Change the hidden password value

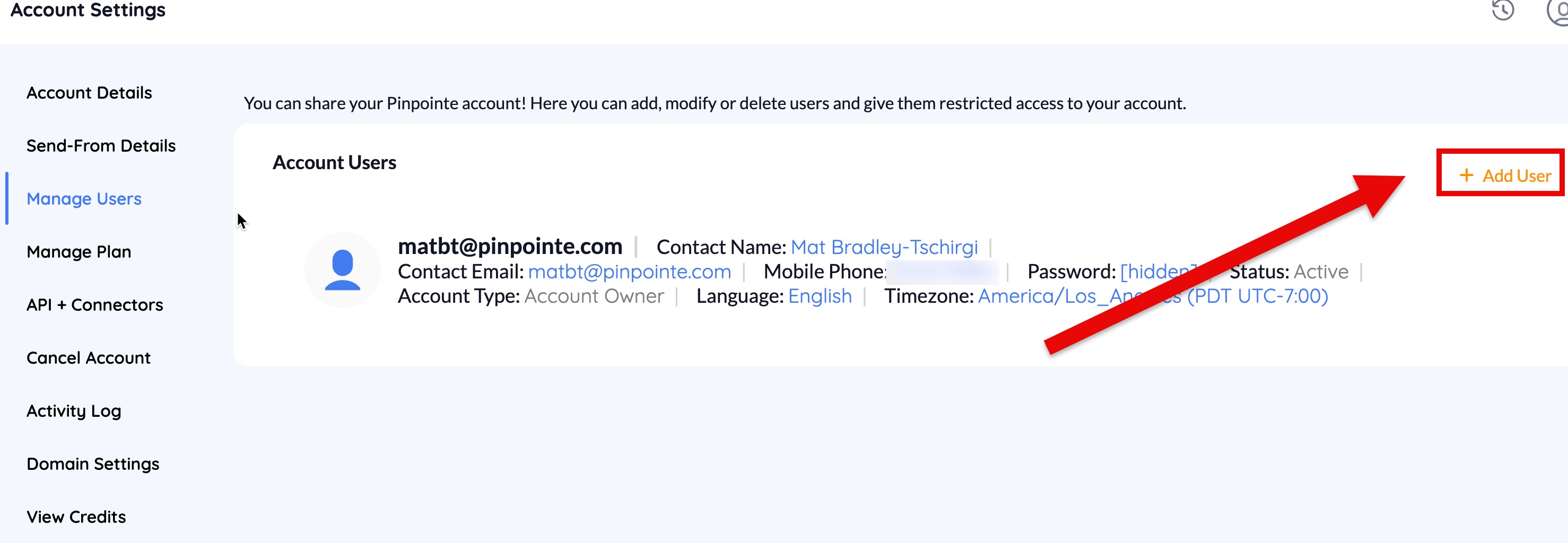(x=1158, y=271)
